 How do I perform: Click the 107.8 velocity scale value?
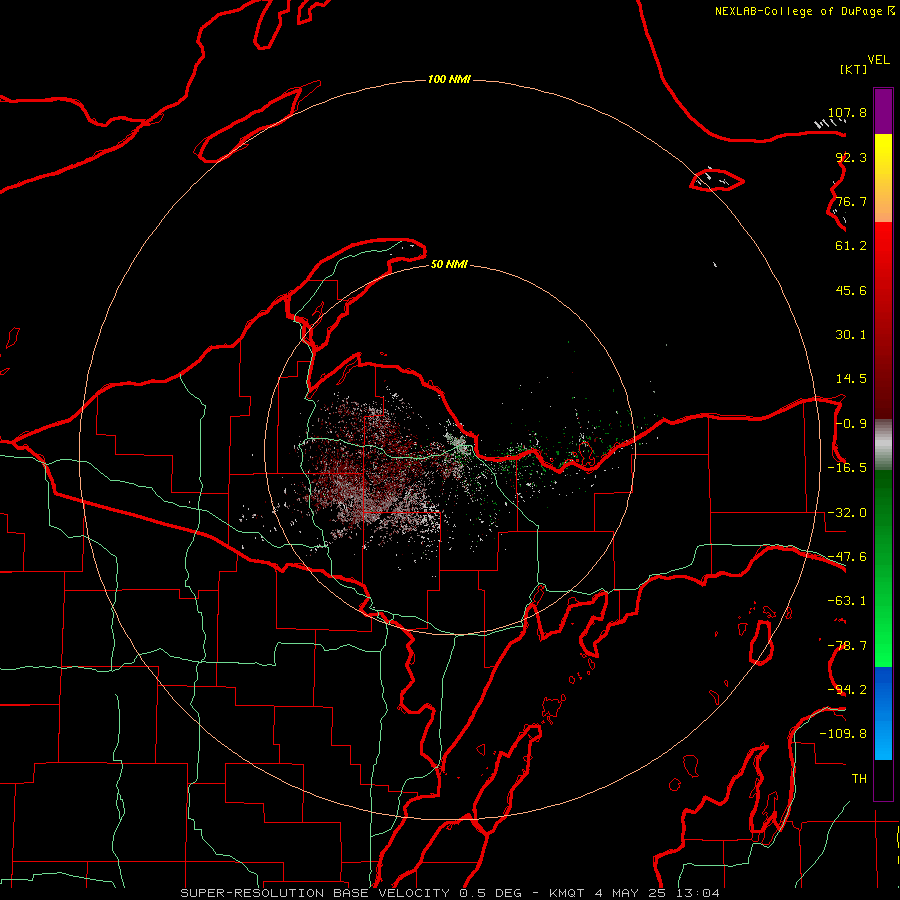point(847,112)
